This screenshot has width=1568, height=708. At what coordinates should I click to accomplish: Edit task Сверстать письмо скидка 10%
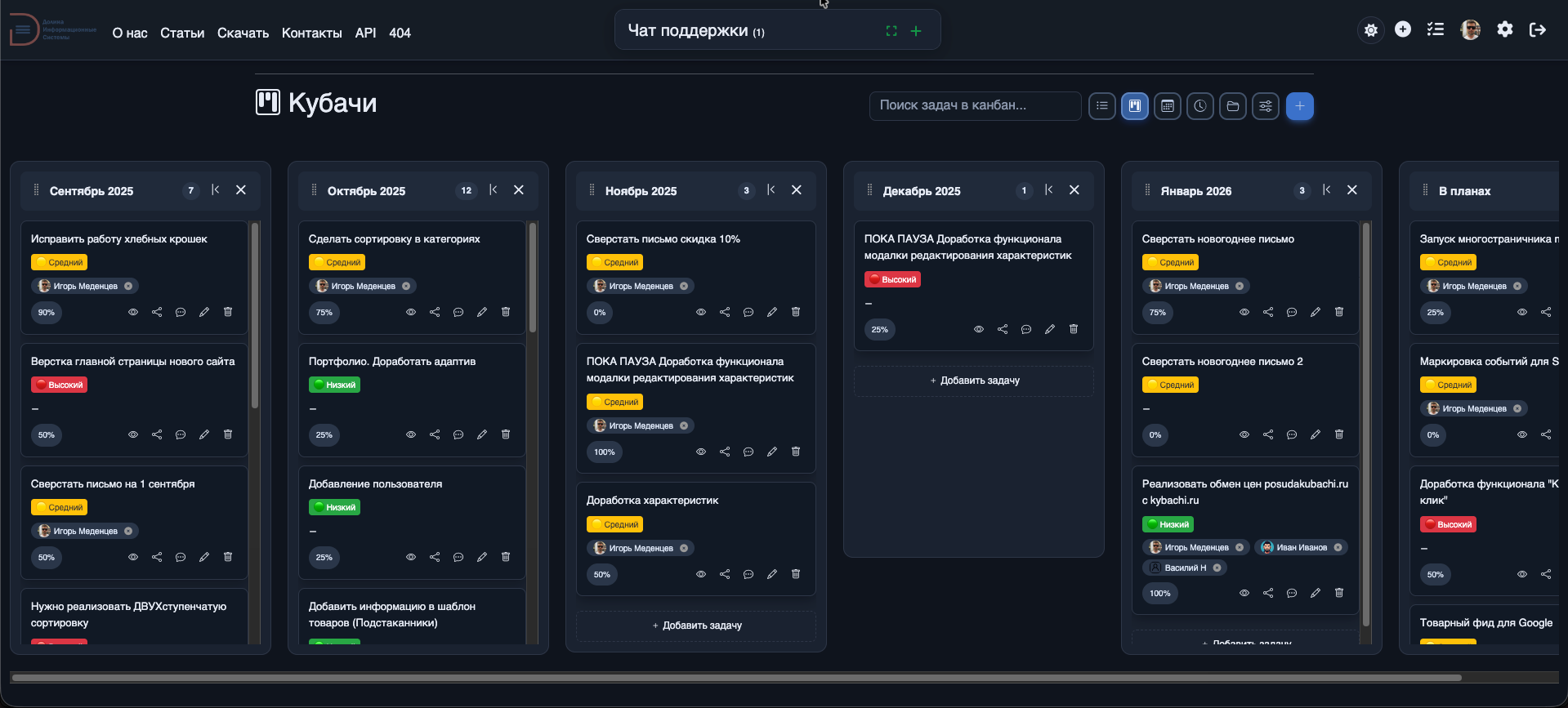(772, 312)
